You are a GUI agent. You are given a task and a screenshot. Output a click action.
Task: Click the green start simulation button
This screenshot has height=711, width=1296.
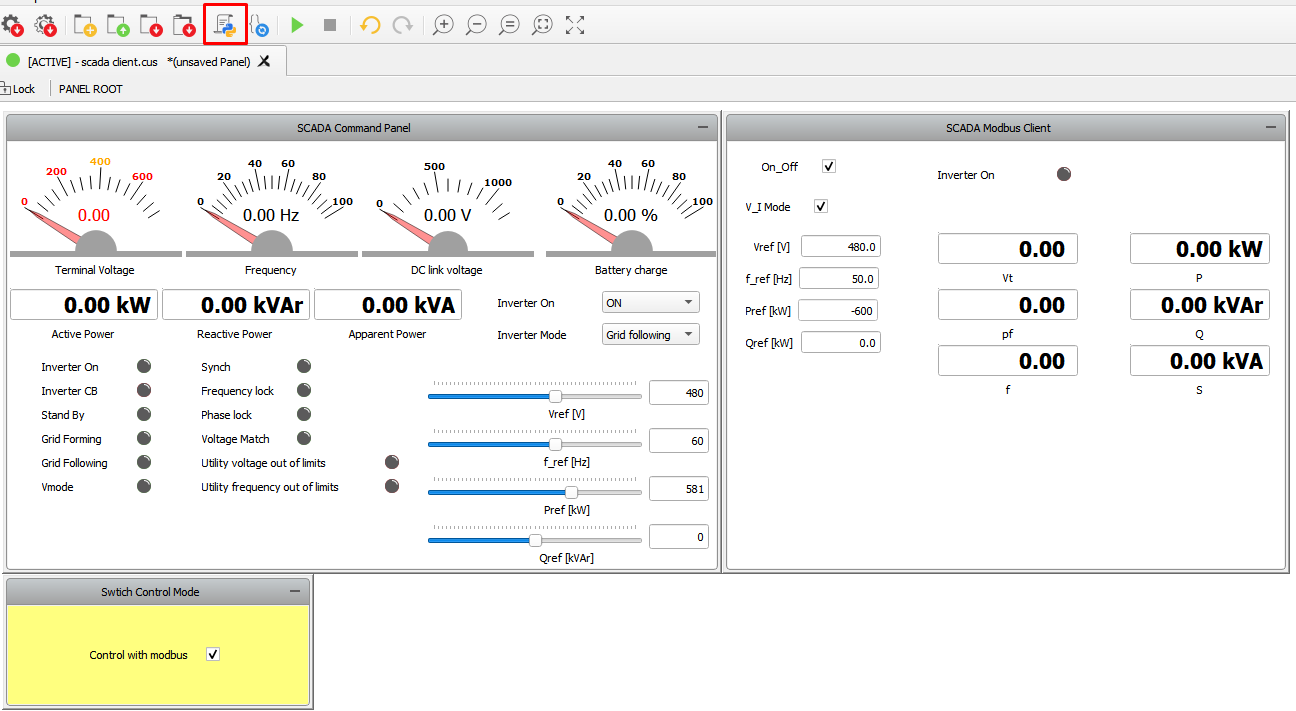point(297,25)
